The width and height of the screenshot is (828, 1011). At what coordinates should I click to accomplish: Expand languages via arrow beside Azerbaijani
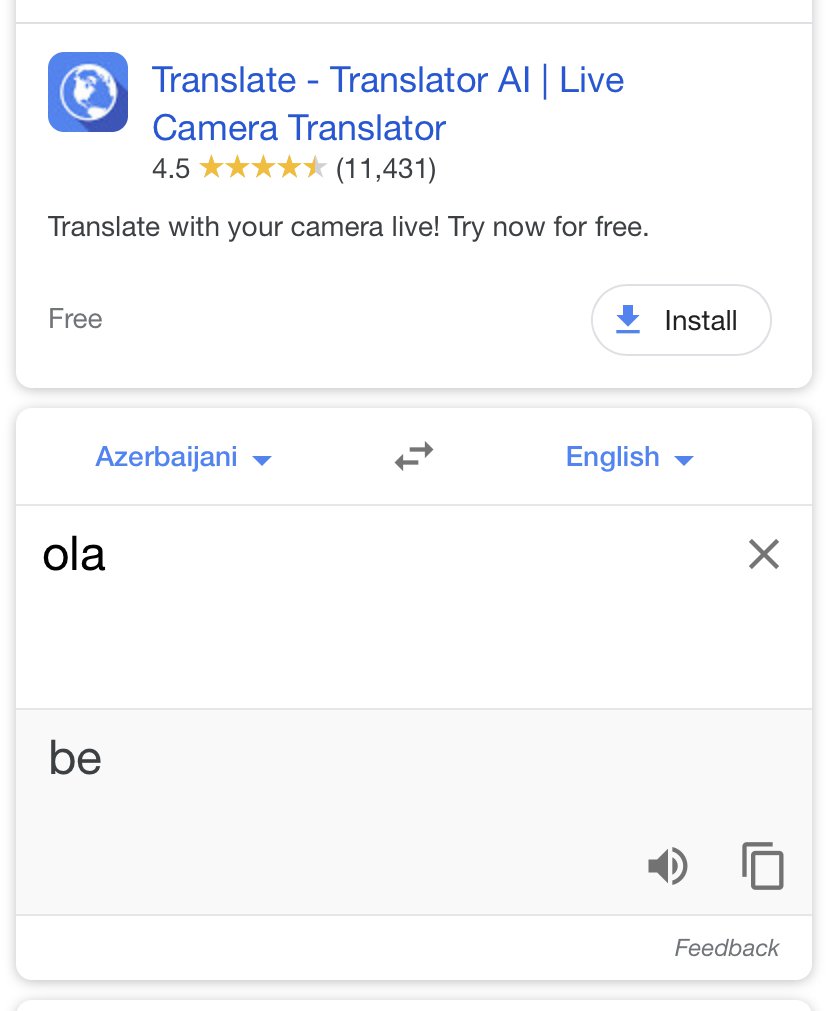pos(262,460)
